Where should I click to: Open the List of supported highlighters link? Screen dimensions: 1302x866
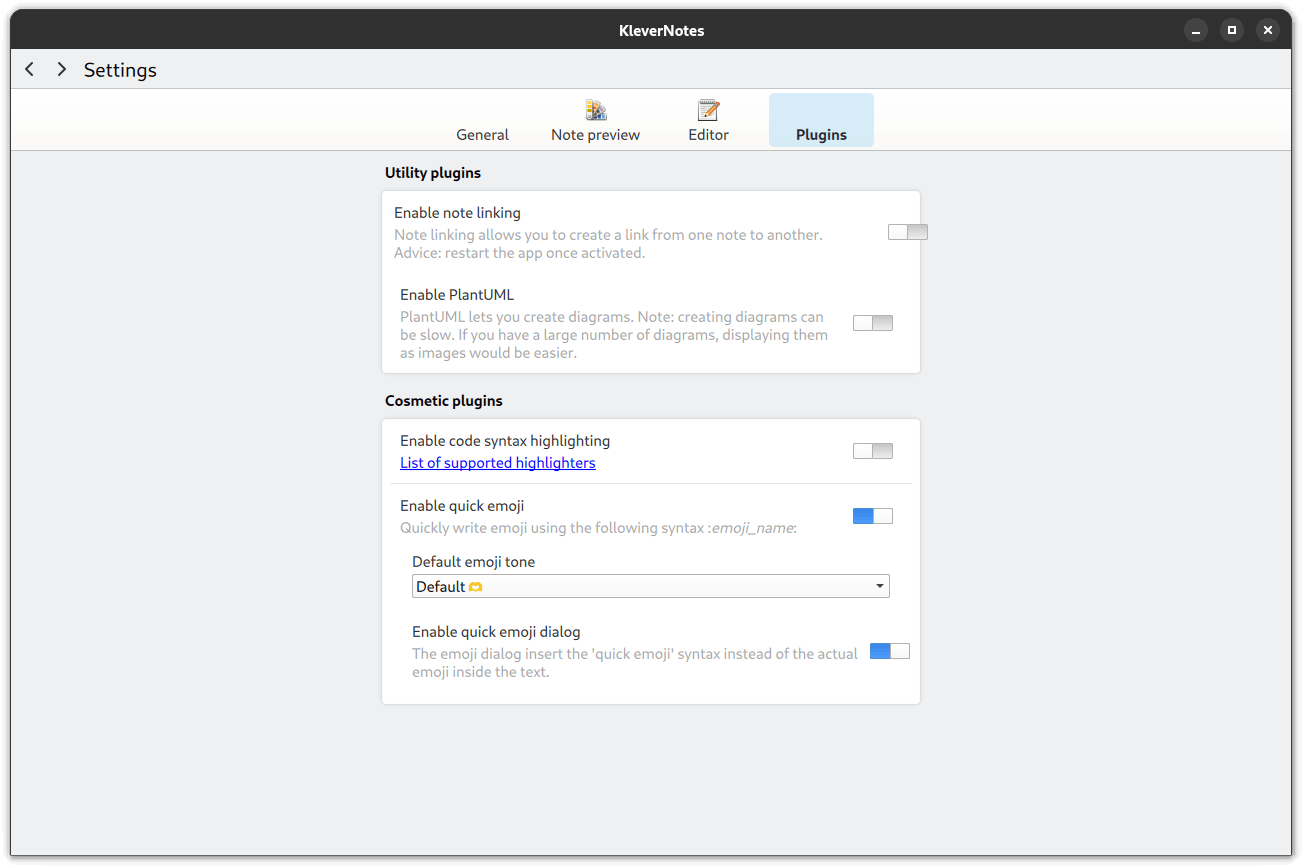pyautogui.click(x=497, y=463)
